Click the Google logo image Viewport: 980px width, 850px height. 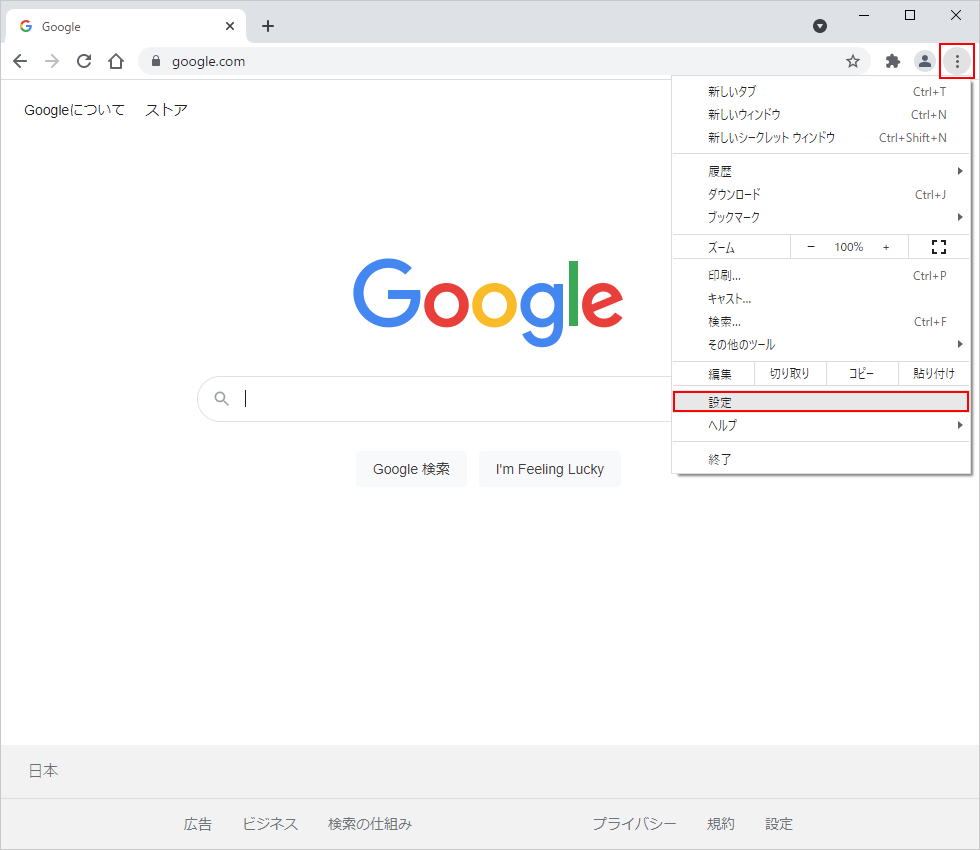click(488, 301)
